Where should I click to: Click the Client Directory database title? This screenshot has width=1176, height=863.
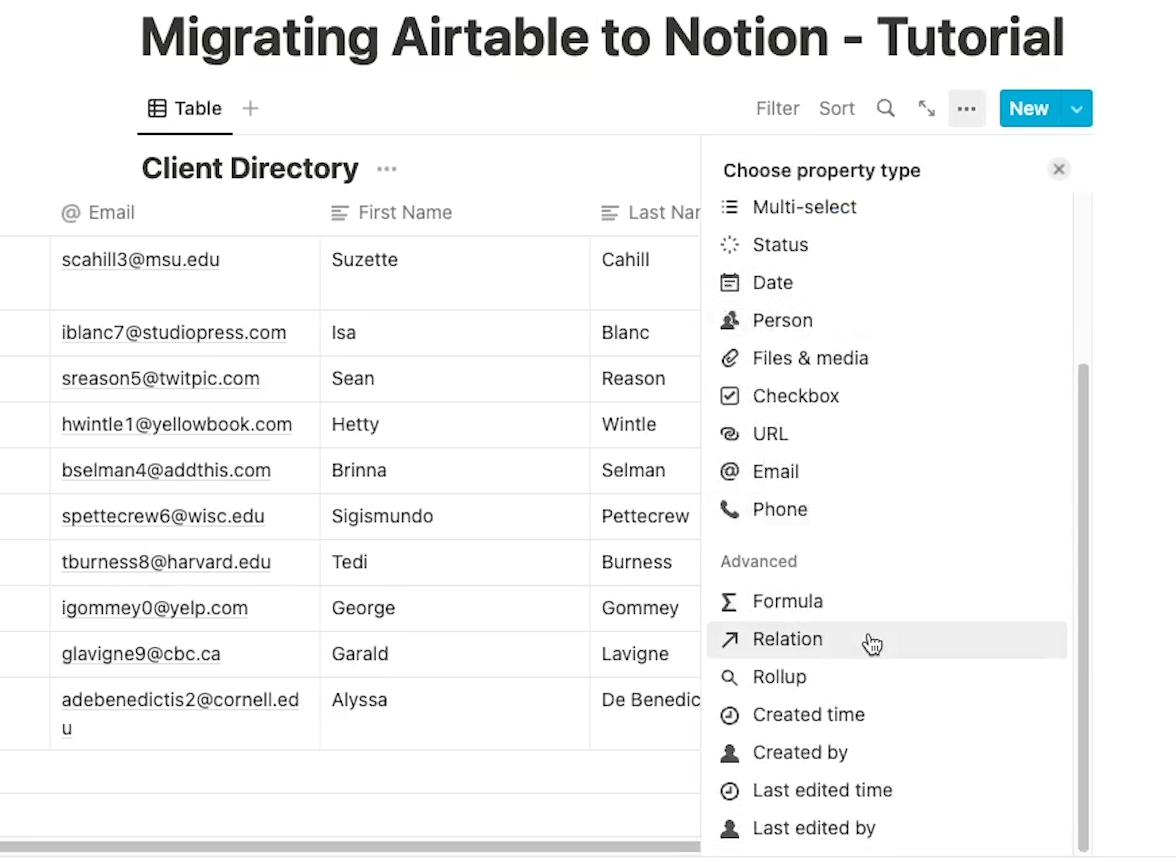tap(250, 169)
